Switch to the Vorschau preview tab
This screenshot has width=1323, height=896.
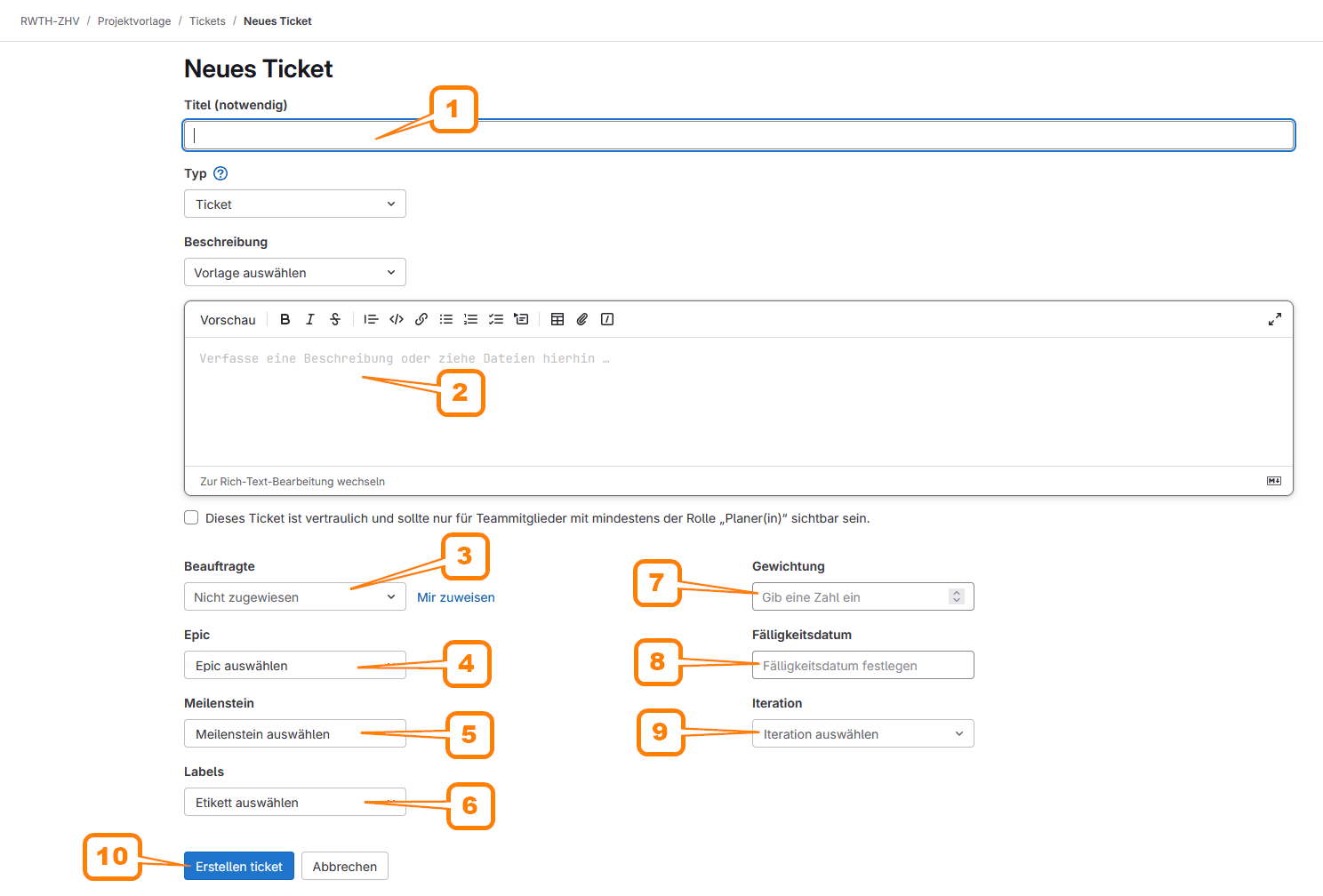228,320
